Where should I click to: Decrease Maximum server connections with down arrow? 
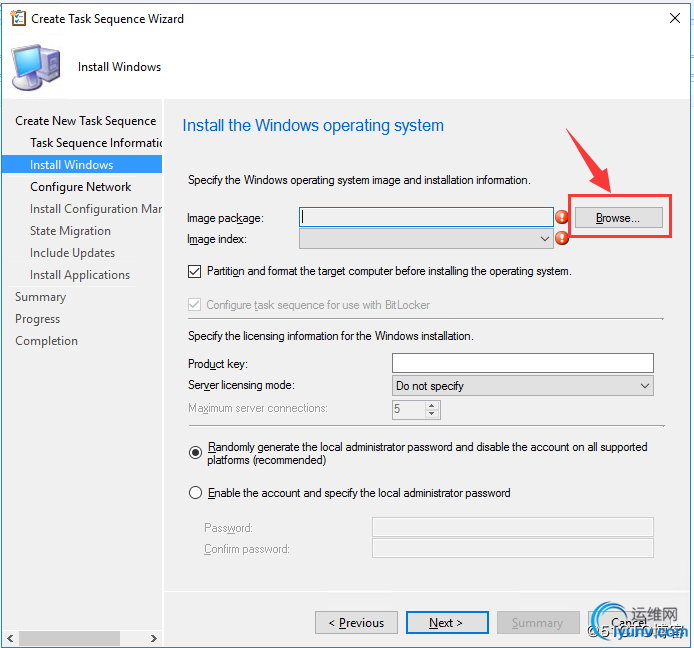432,414
